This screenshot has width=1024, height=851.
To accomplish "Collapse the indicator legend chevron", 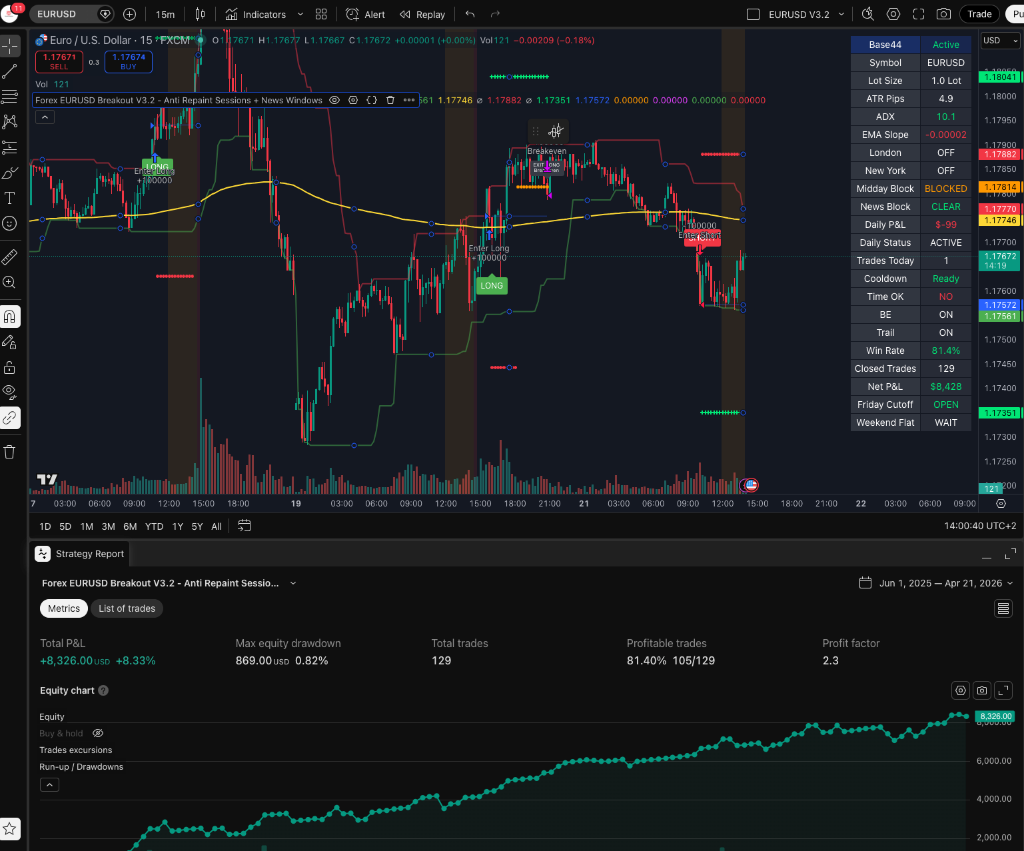I will (x=44, y=118).
